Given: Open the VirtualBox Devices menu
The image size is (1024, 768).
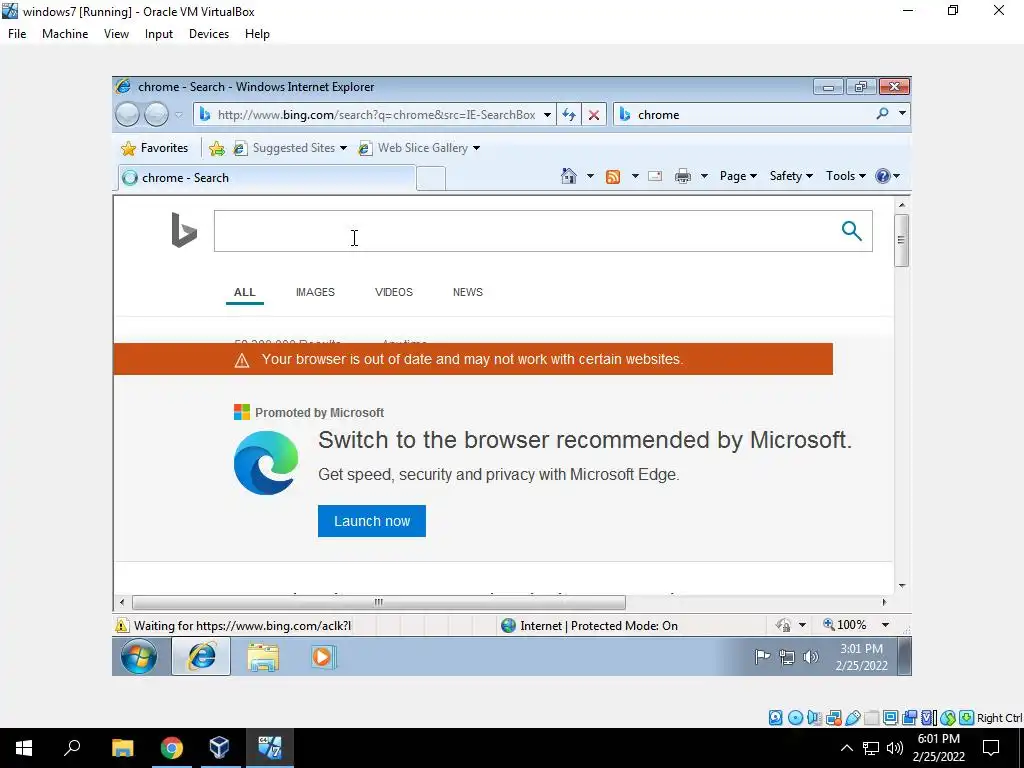Looking at the screenshot, I should pyautogui.click(x=209, y=34).
